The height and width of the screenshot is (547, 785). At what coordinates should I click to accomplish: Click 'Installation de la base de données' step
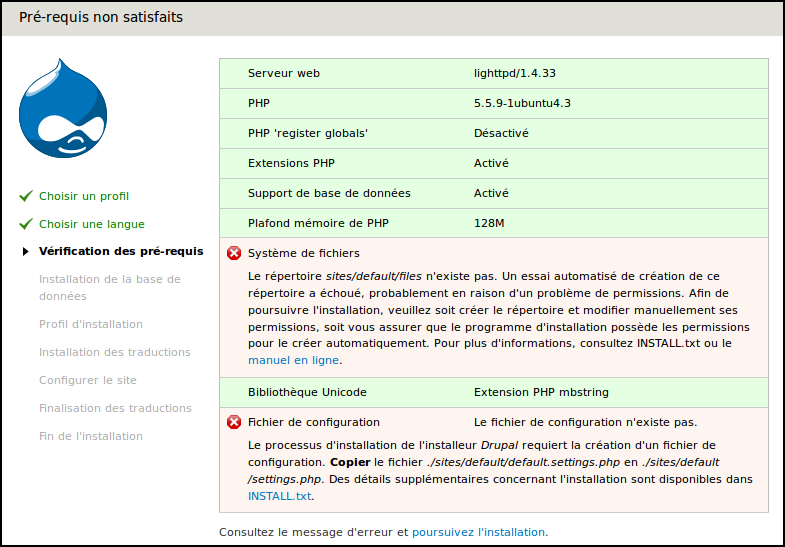(110, 288)
